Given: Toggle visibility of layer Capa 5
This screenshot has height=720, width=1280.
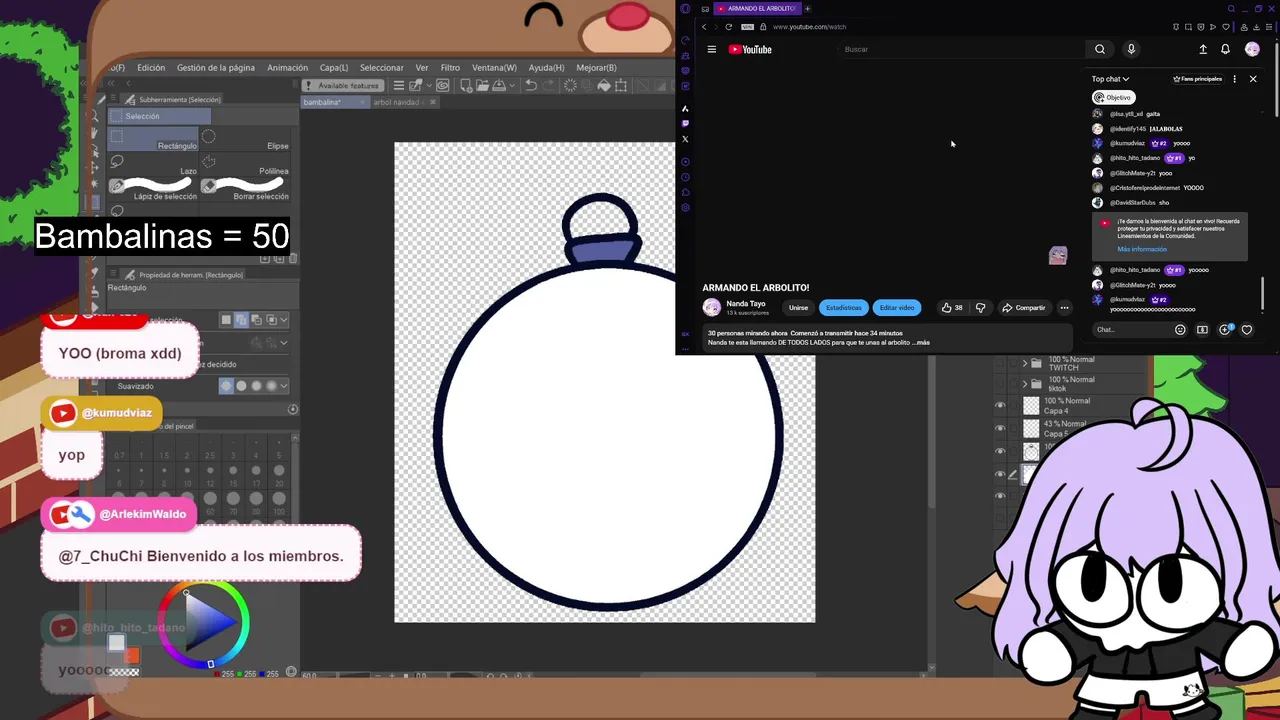Looking at the screenshot, I should tap(1000, 428).
